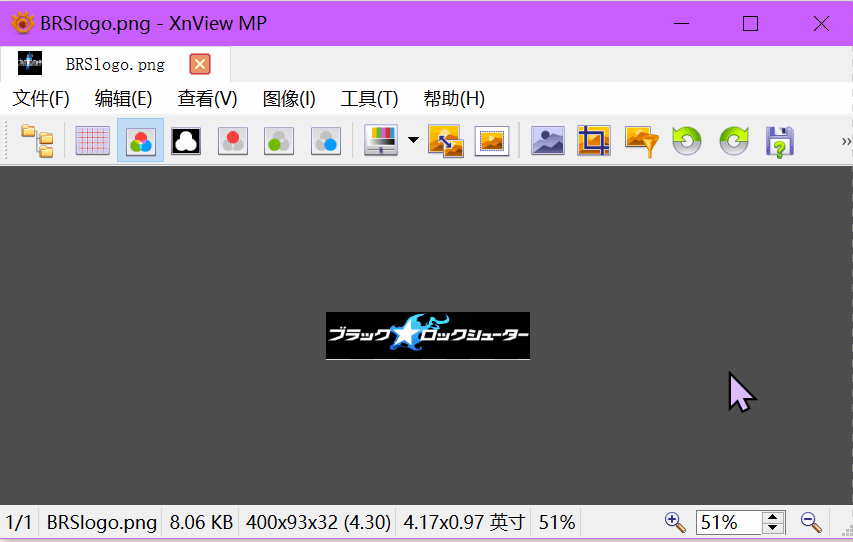Click the 51% status bar zoom text
This screenshot has width=853, height=542.
(557, 522)
